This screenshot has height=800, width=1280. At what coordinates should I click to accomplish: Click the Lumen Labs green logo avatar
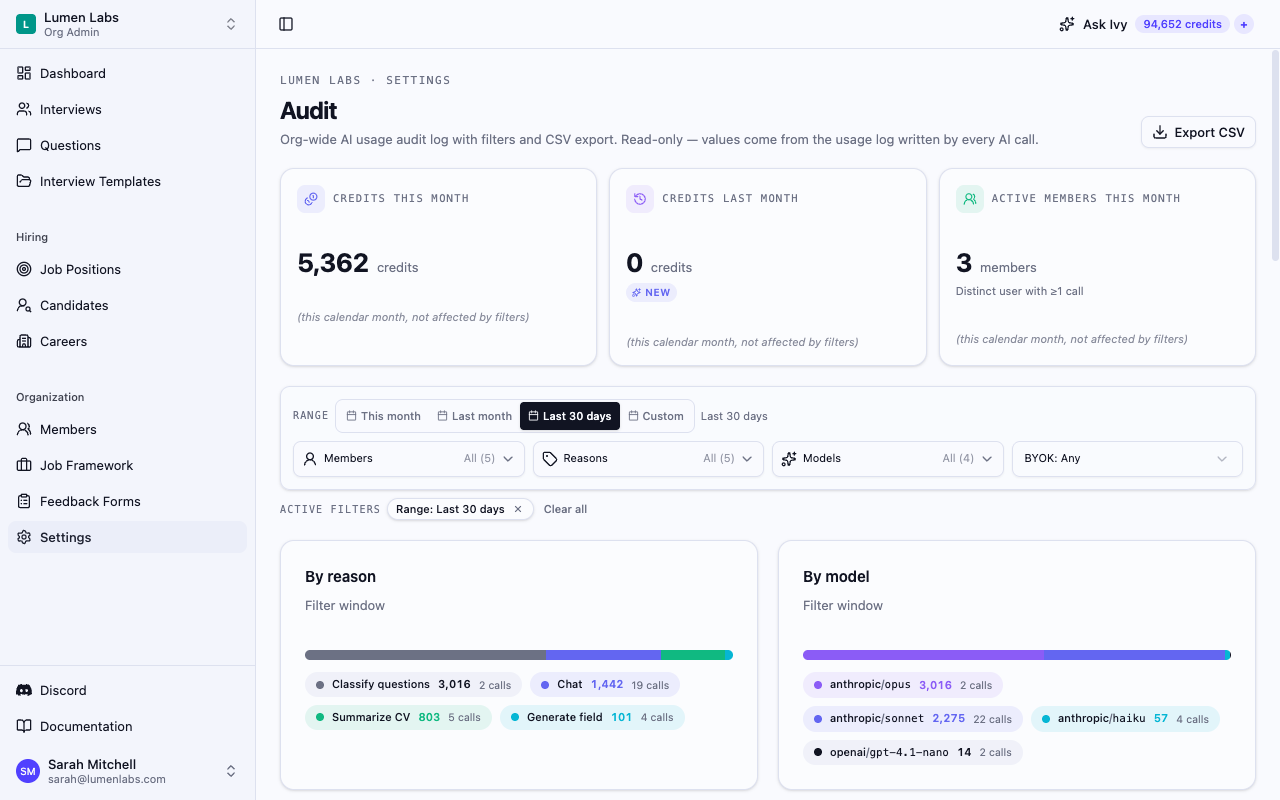tap(26, 24)
